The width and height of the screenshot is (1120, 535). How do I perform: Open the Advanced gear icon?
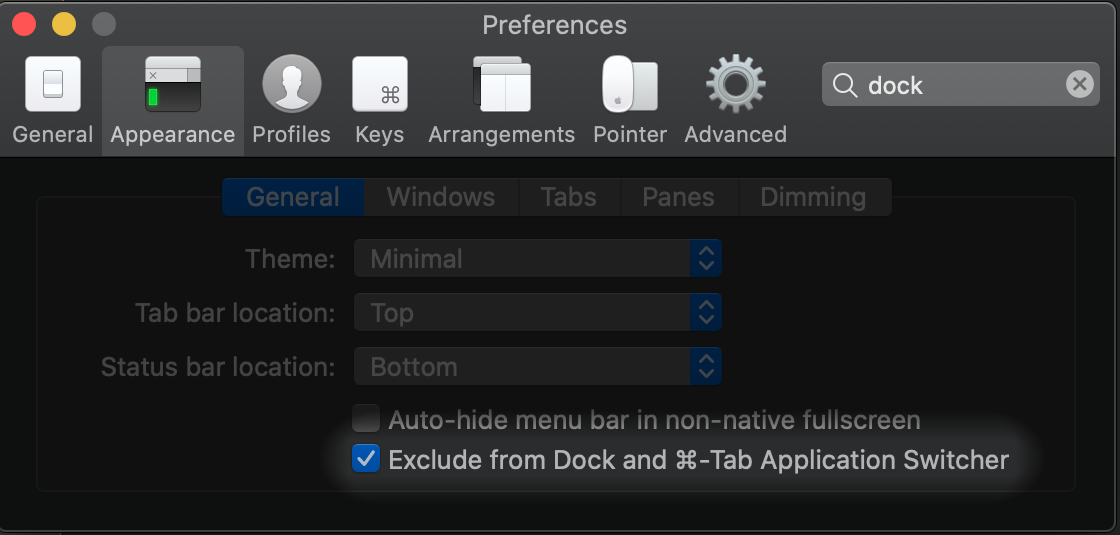735,85
